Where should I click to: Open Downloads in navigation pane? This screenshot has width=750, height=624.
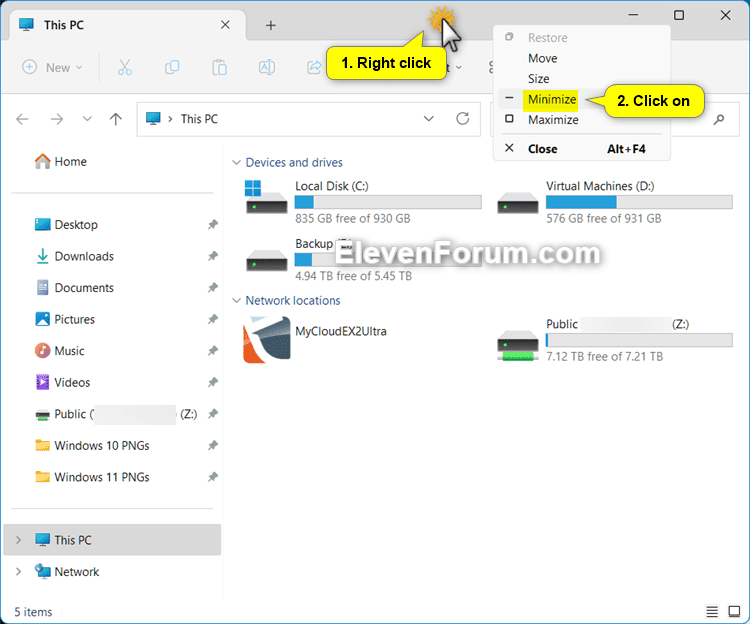tap(75, 256)
